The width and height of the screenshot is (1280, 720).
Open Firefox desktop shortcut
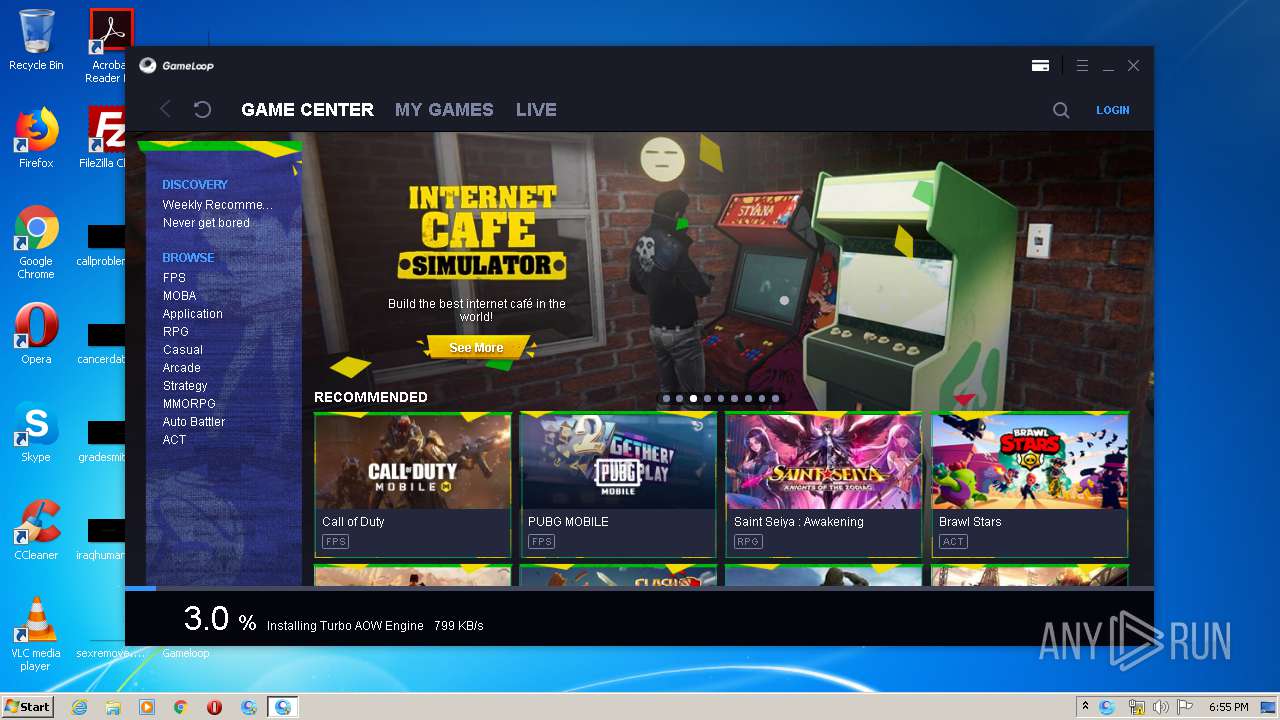(36, 138)
